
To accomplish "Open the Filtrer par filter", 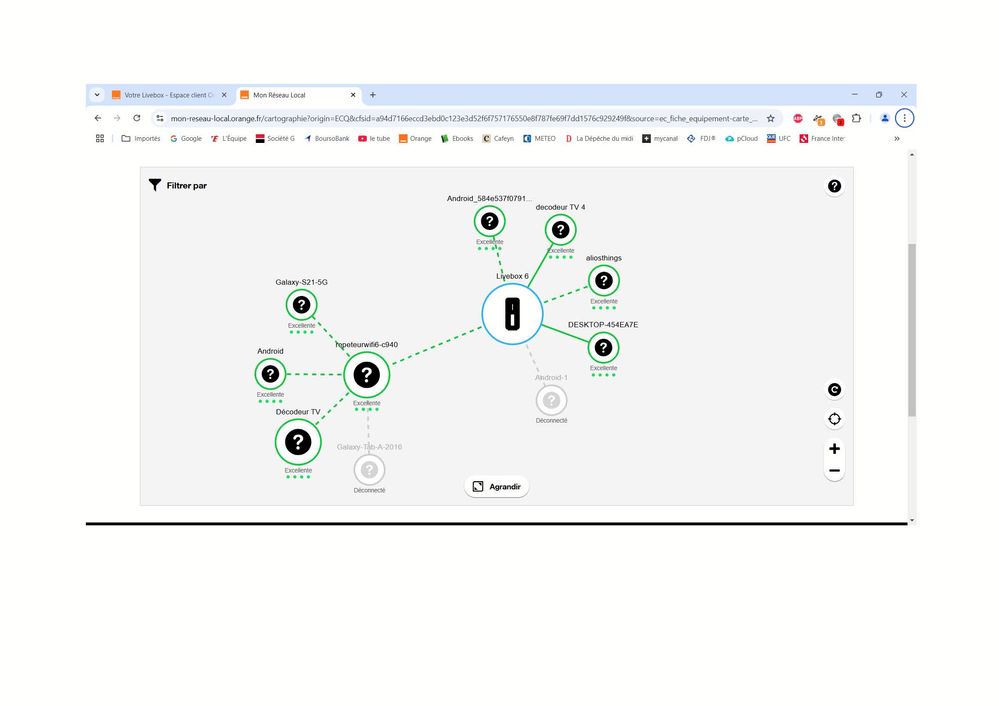I will point(178,185).
